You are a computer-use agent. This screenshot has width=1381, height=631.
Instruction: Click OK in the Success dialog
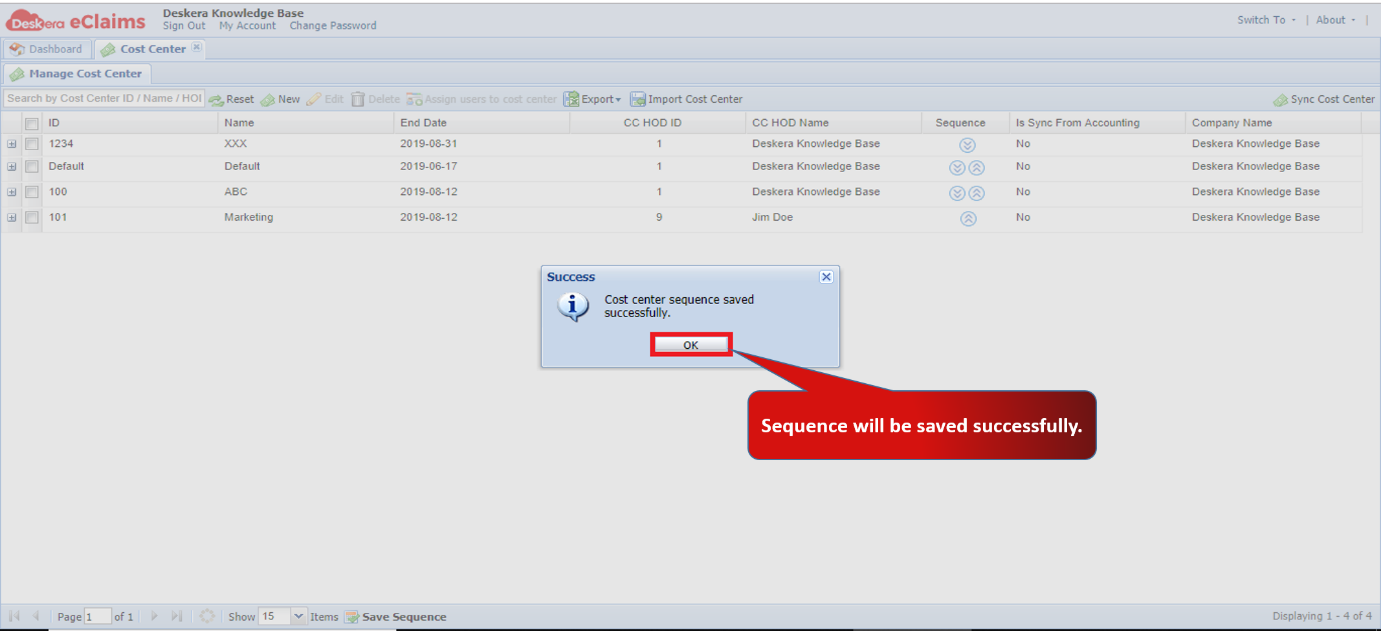pyautogui.click(x=691, y=345)
